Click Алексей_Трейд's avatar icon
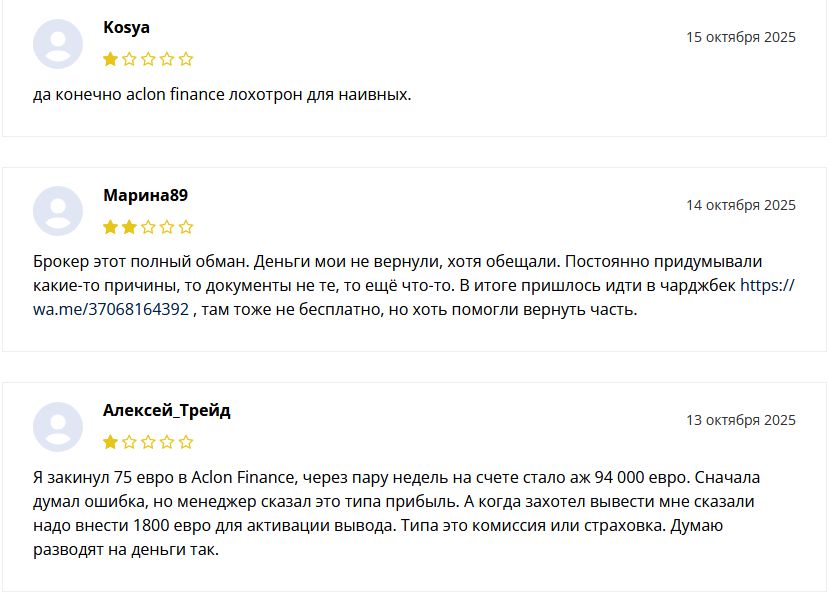This screenshot has height=607, width=829. click(x=57, y=427)
